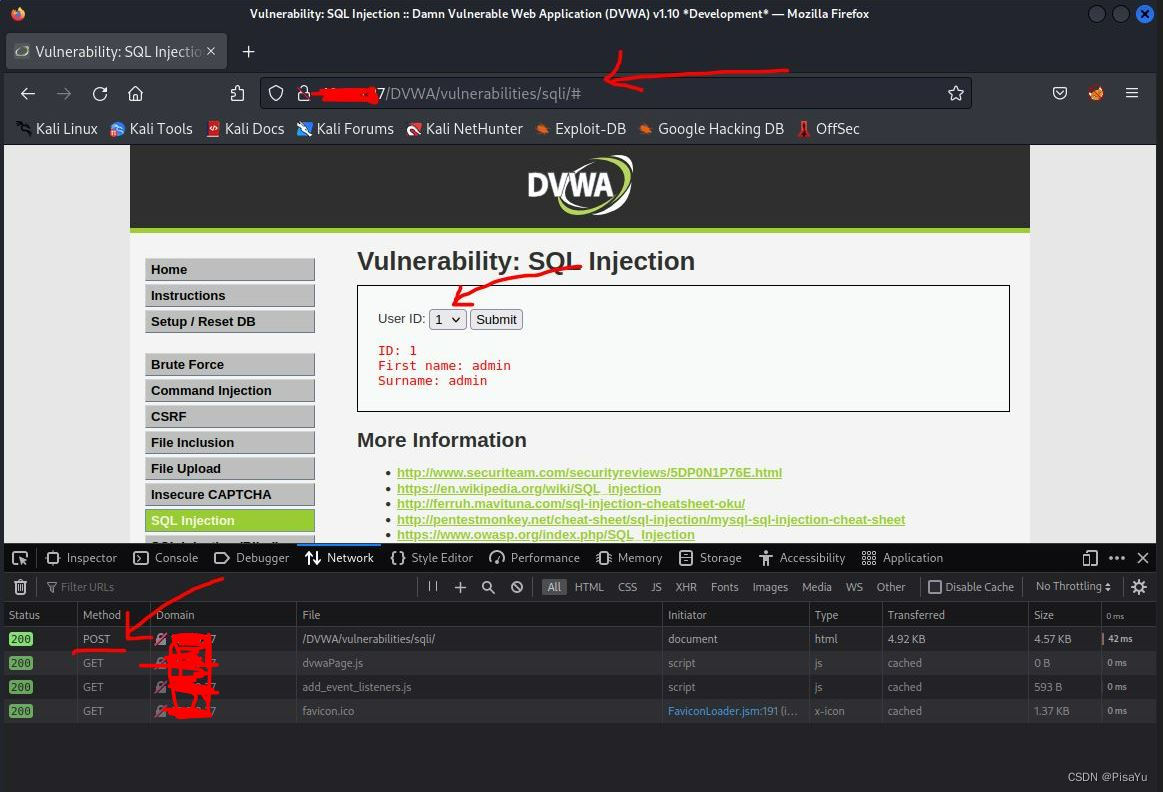
Task: Focus the Filter URLs input
Action: click(x=228, y=587)
